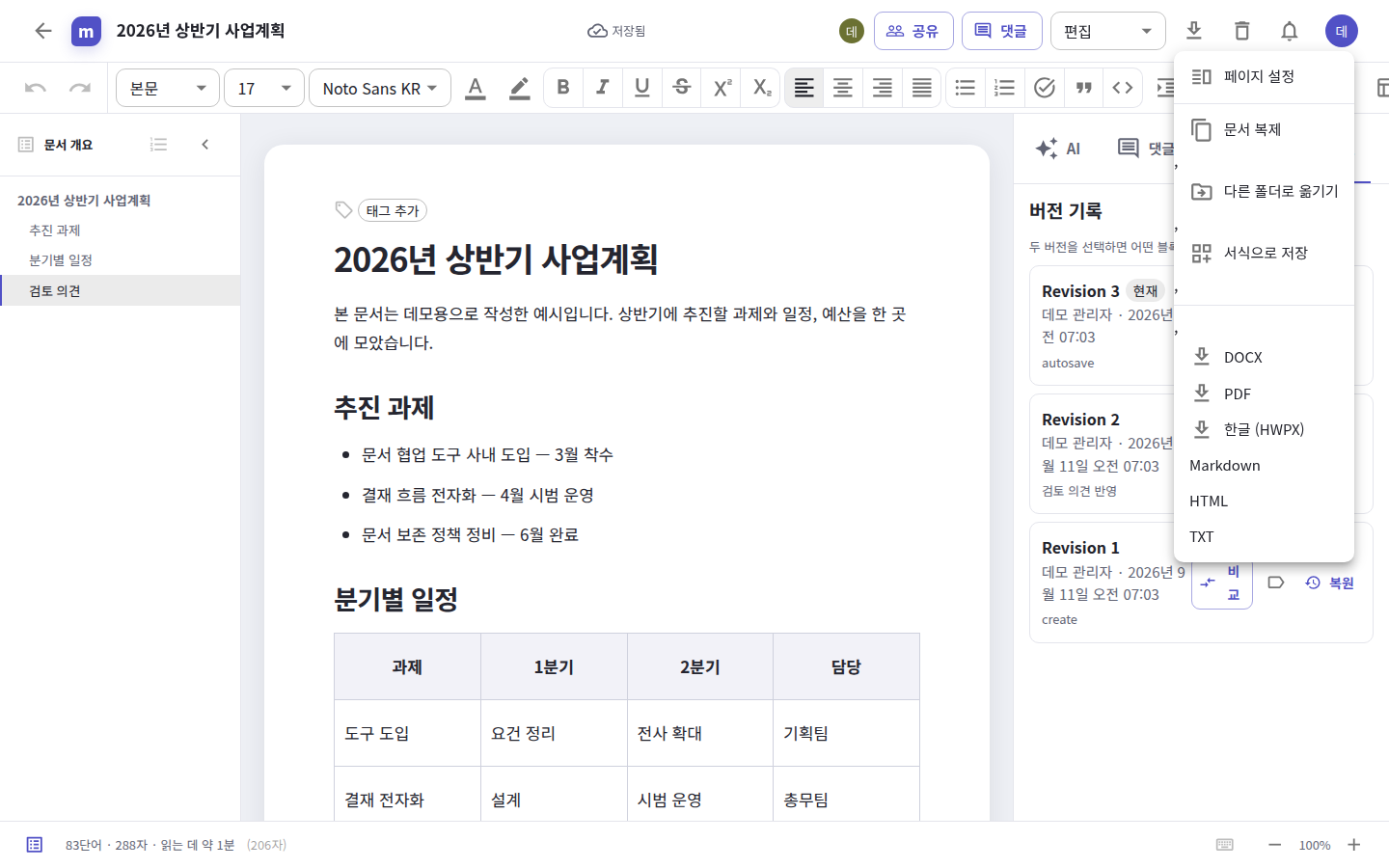Open the user profile avatar
The image size is (1389, 868).
click(1342, 31)
